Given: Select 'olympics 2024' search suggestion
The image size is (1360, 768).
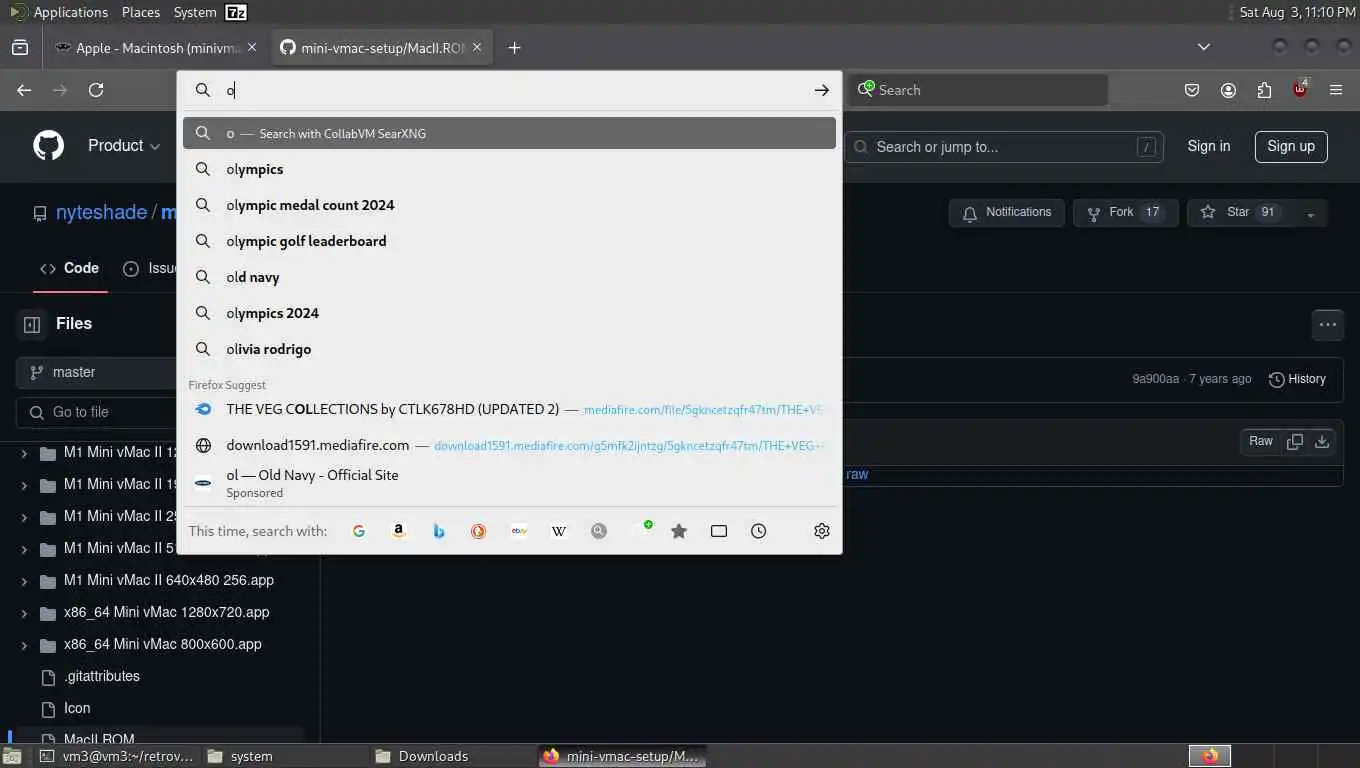Looking at the screenshot, I should point(509,313).
